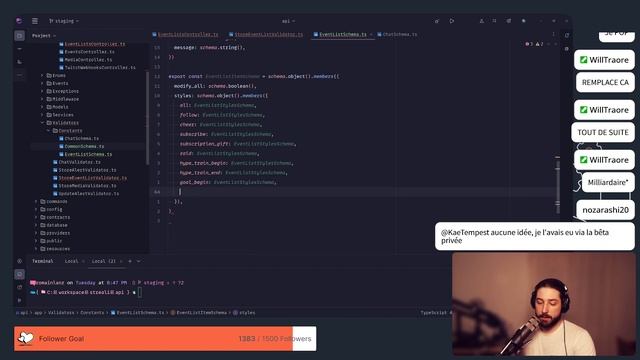Close the Local terminal tab
Image resolution: width=640 pixels, height=360 pixels.
[83, 261]
